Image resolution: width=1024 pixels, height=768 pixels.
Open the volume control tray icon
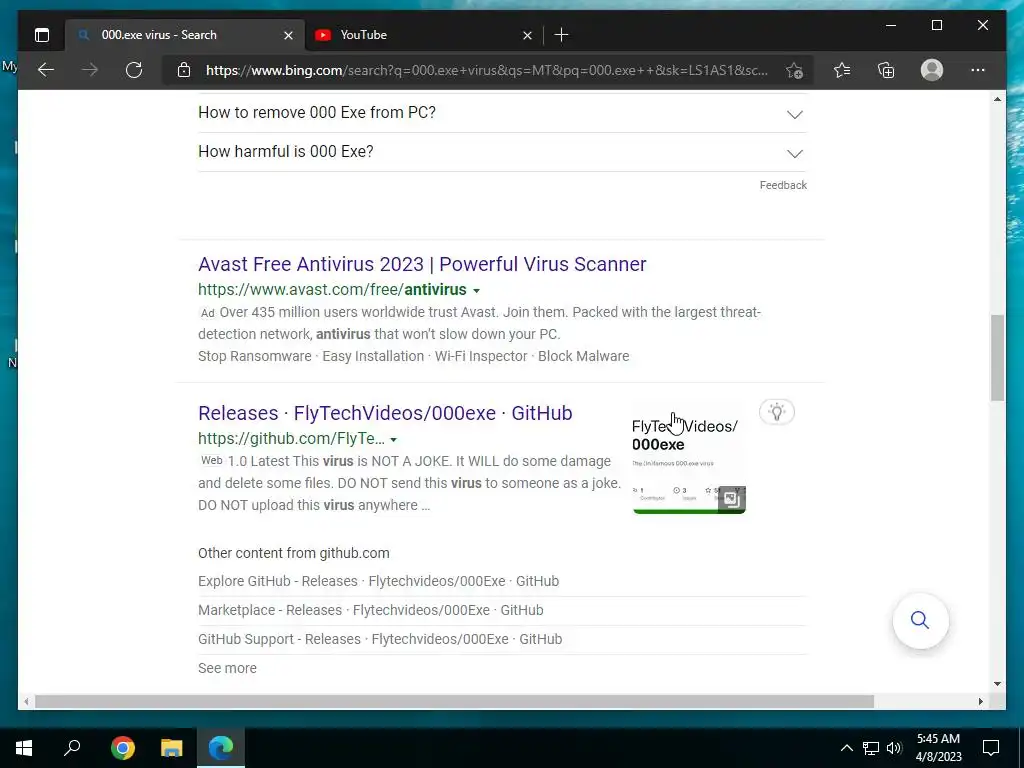pos(893,748)
